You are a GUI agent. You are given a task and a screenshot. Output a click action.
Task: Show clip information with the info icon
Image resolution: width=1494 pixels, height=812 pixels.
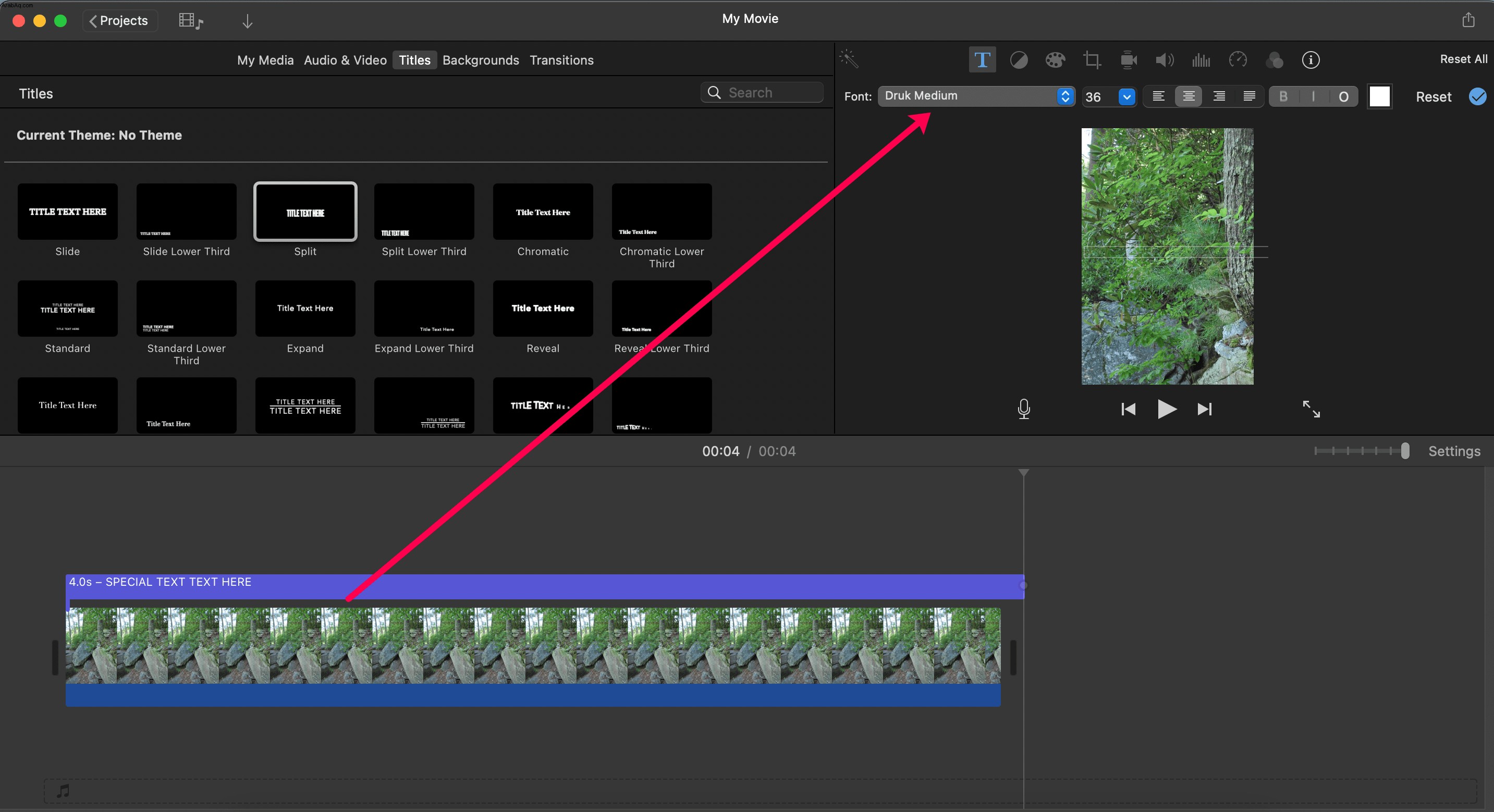(1311, 60)
